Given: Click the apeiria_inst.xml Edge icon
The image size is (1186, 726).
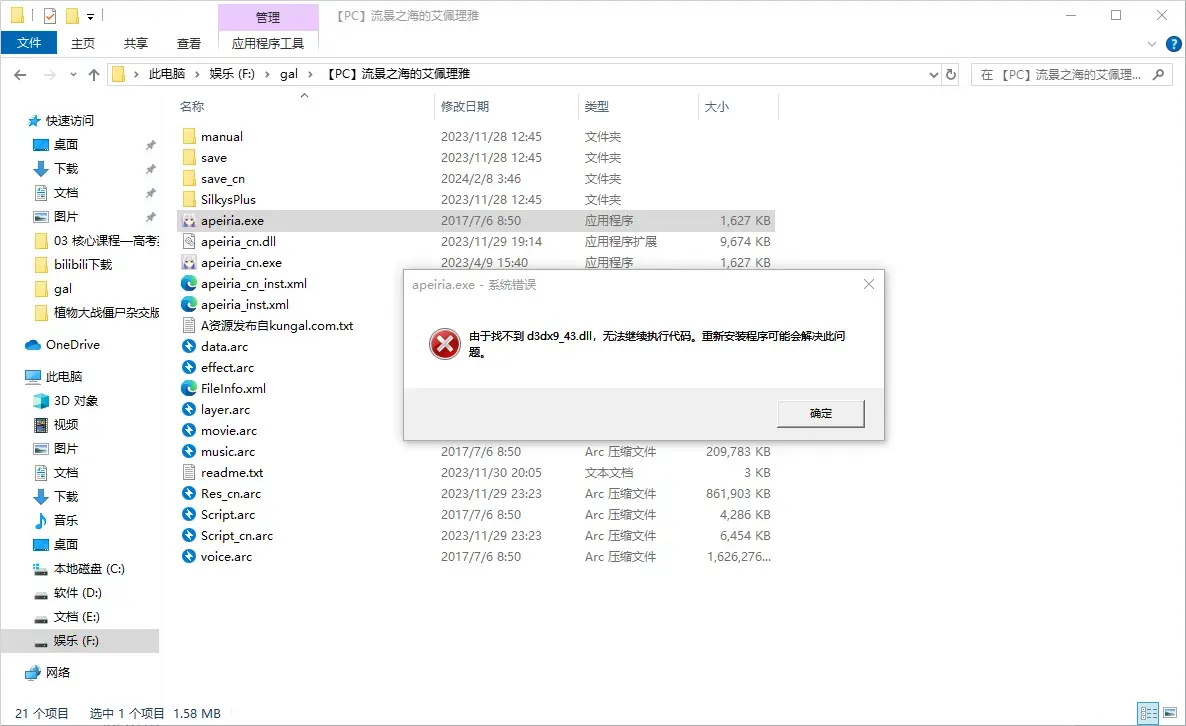Looking at the screenshot, I should [189, 304].
